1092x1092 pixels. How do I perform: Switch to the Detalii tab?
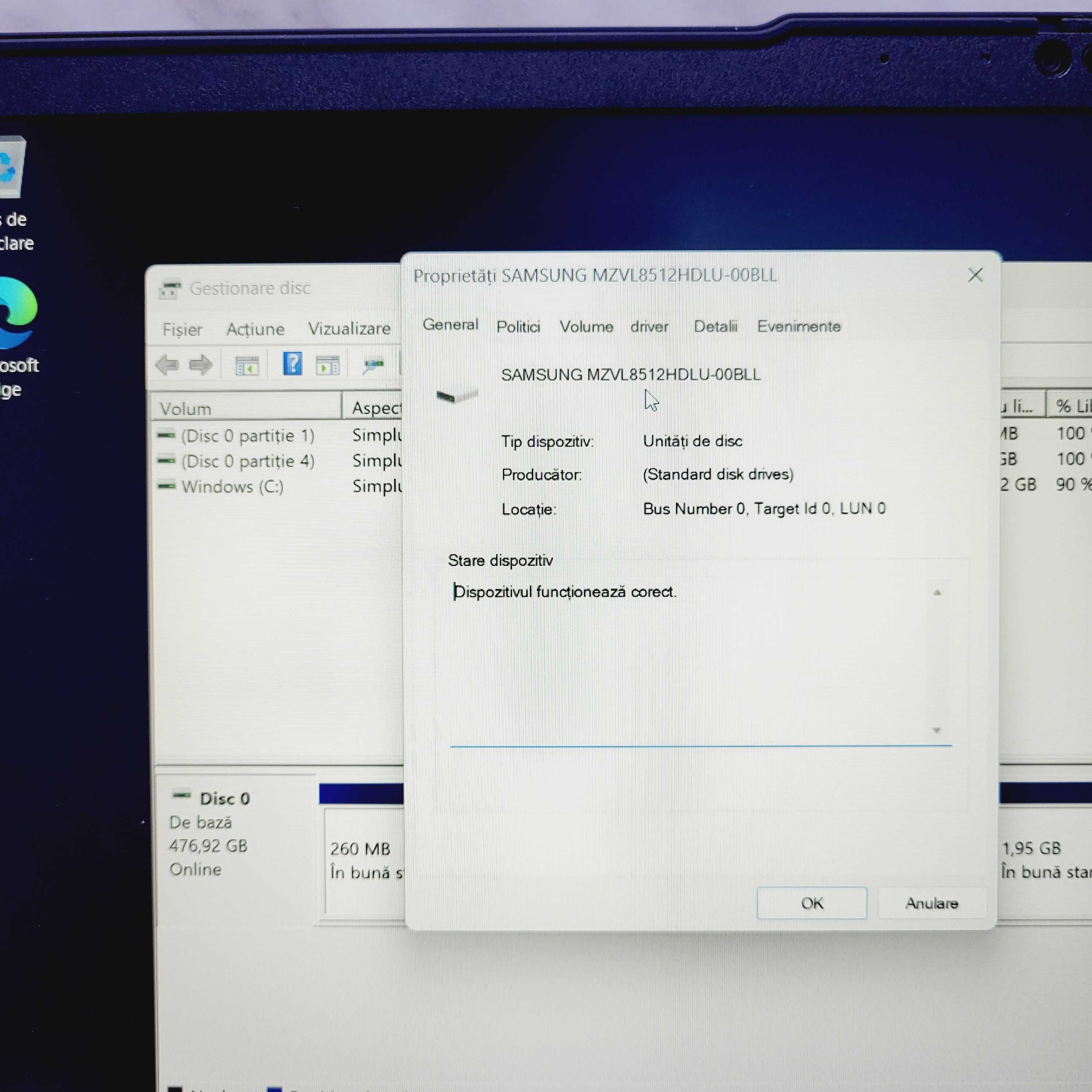pos(716,326)
